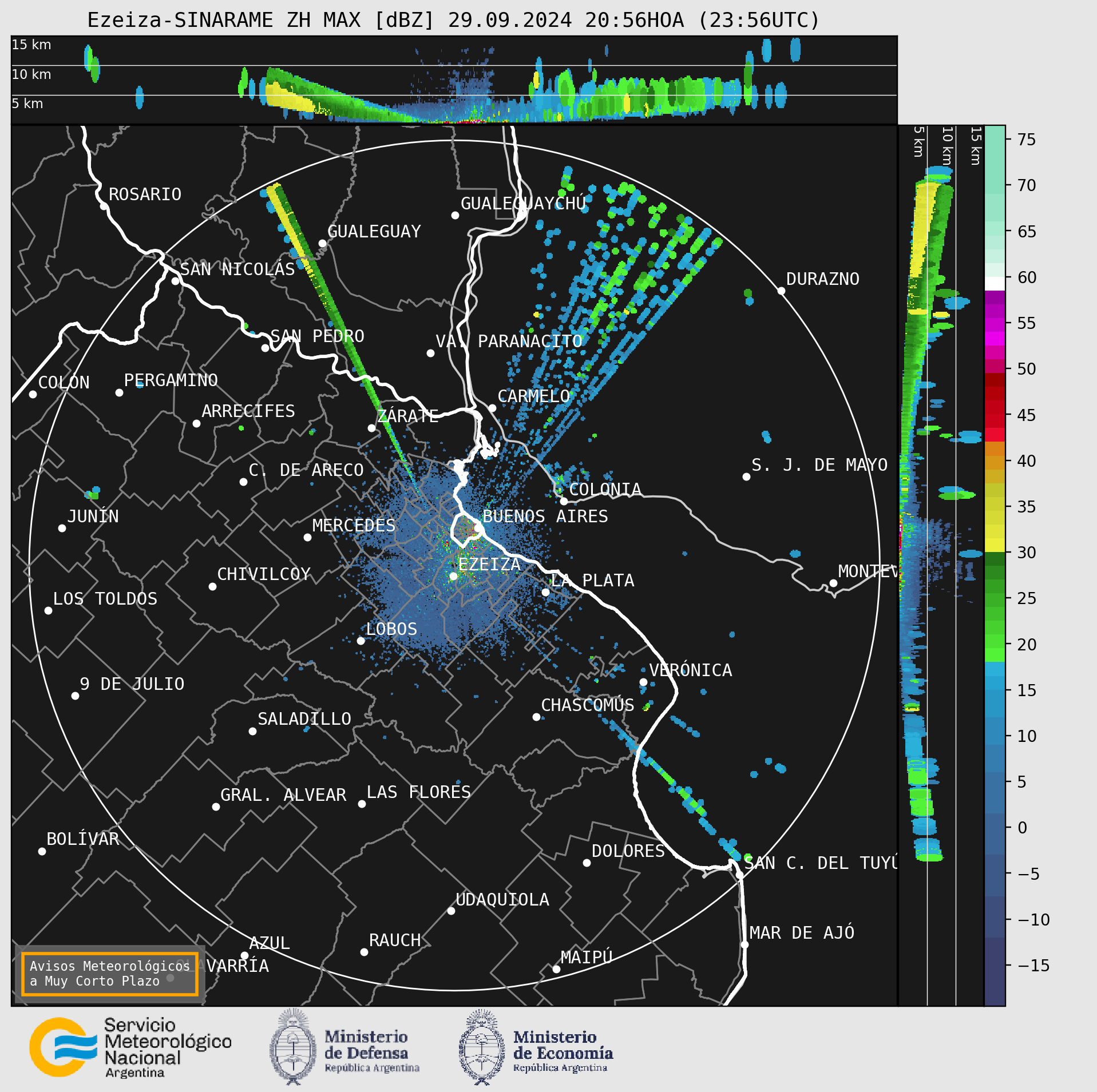Click the CHASCOMÚS city label
This screenshot has width=1097, height=1092.
[x=587, y=705]
